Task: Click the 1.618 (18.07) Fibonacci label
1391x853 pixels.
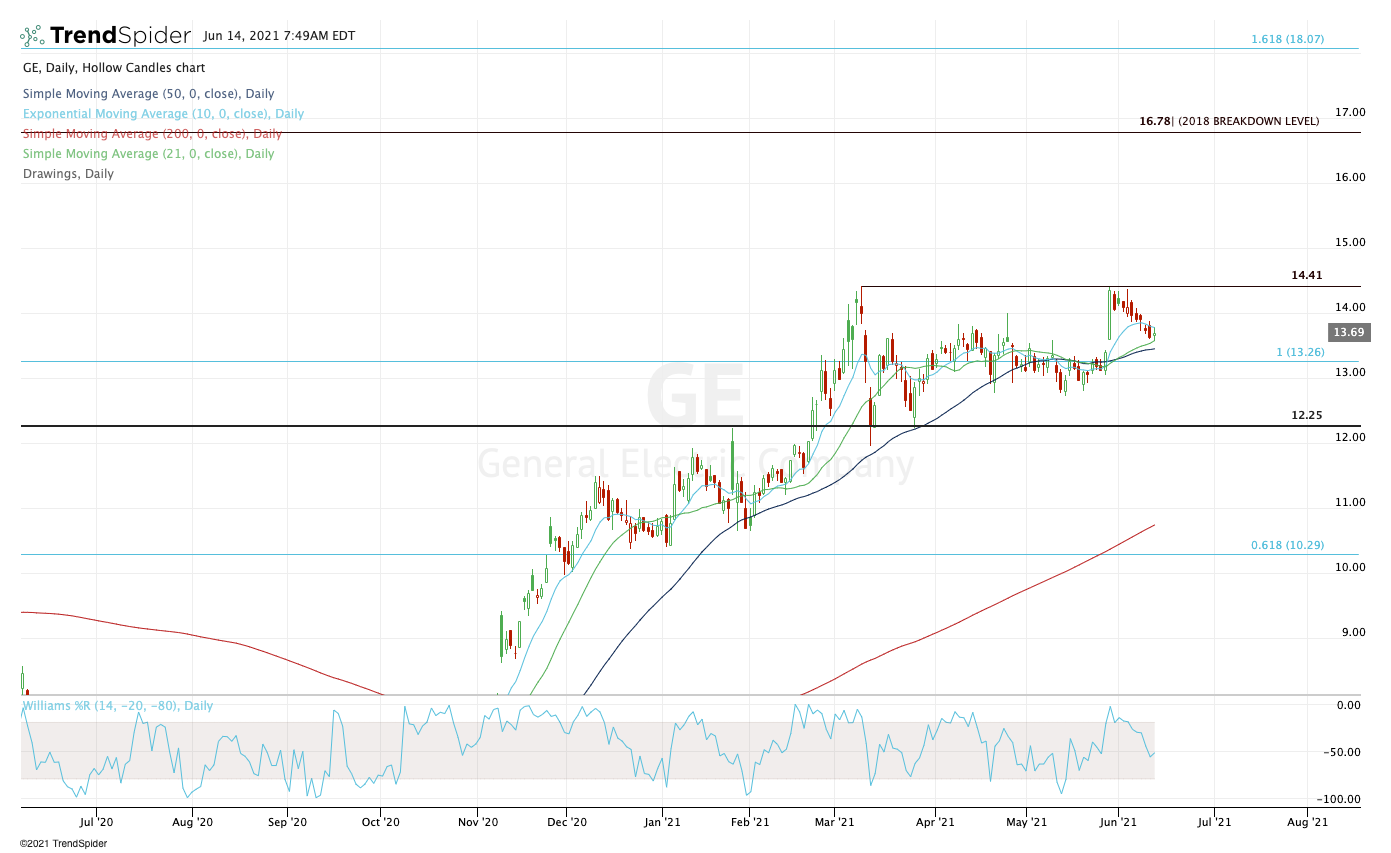Action: tap(1287, 39)
